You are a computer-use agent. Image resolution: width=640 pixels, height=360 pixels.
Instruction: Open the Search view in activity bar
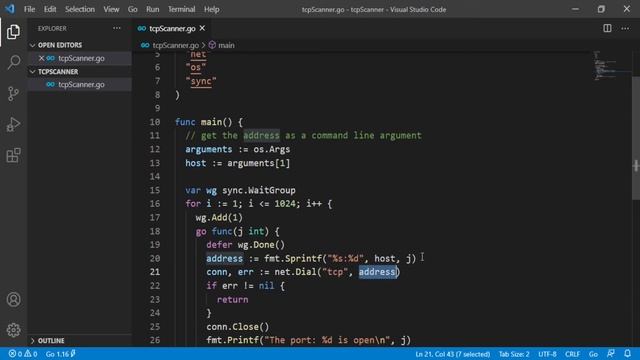pyautogui.click(x=13, y=62)
